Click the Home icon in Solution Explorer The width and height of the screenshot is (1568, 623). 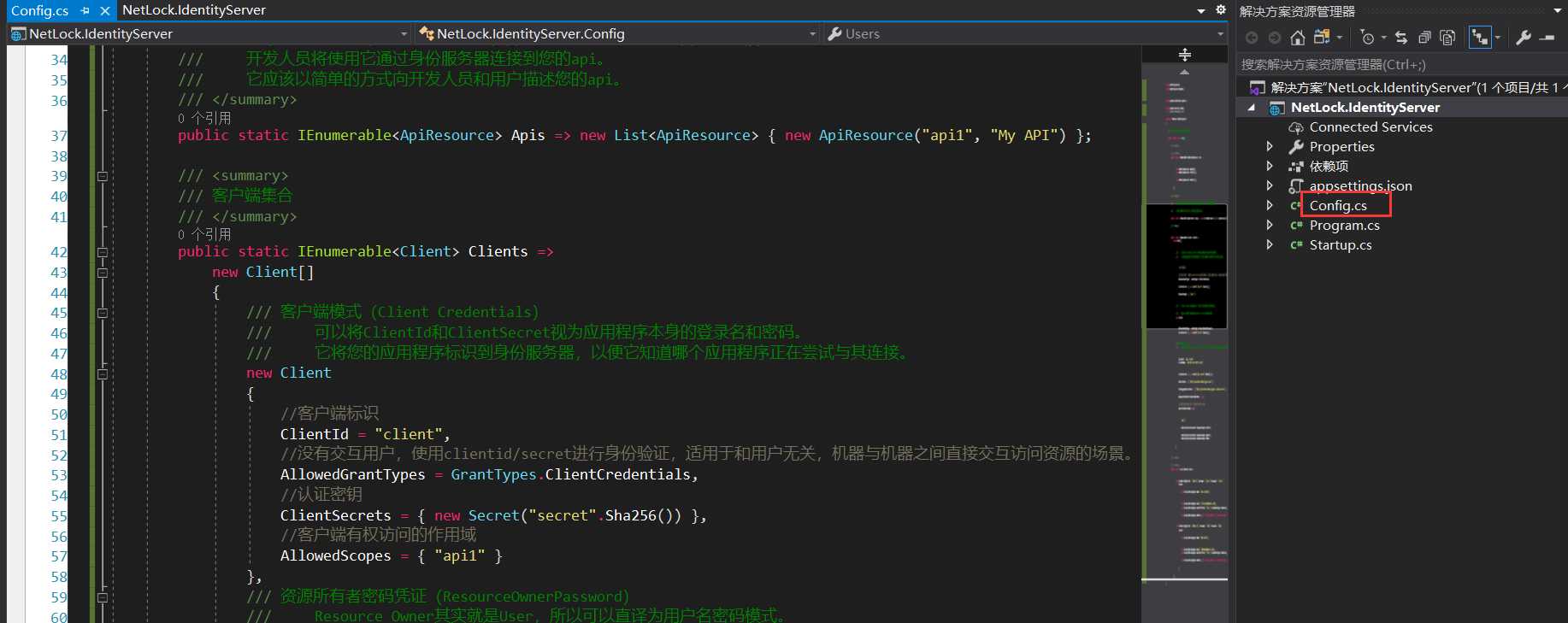pyautogui.click(x=1298, y=38)
